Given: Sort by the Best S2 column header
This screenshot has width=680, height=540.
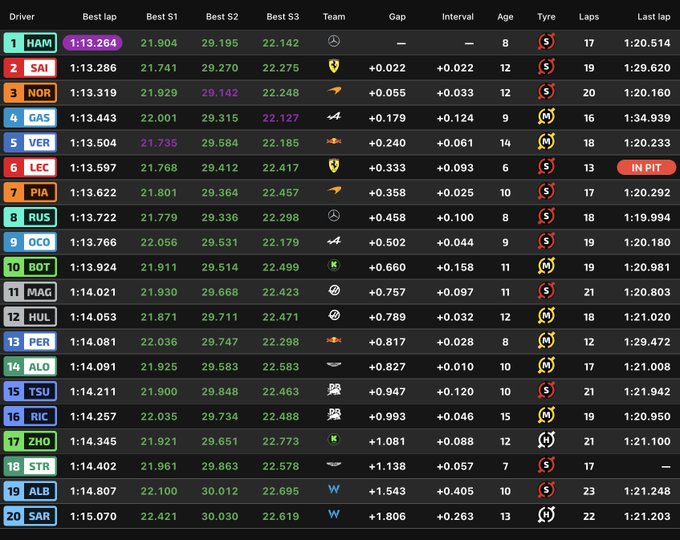Looking at the screenshot, I should 222,16.
